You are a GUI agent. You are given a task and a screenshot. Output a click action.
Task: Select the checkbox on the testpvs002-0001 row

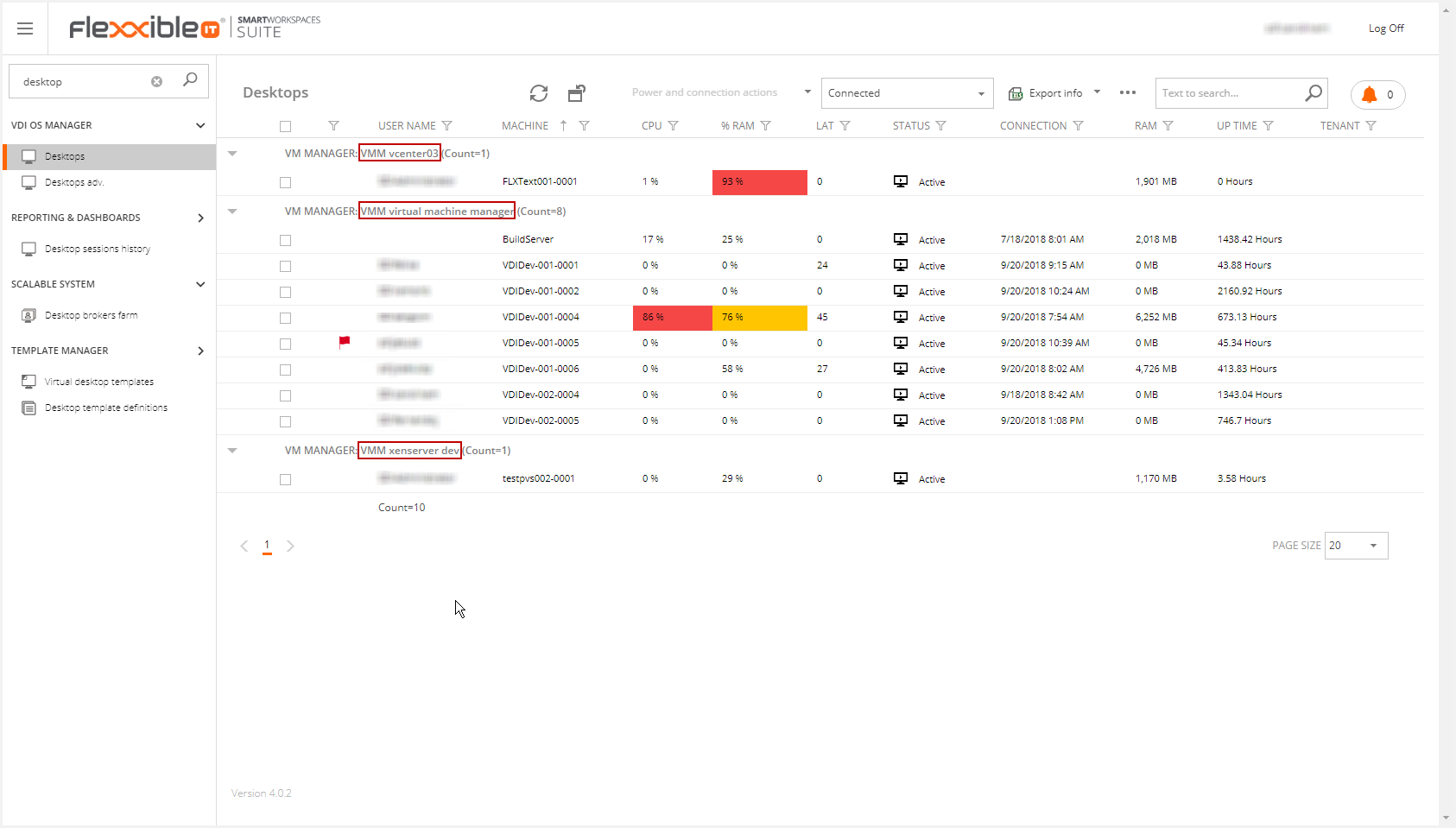(x=286, y=479)
